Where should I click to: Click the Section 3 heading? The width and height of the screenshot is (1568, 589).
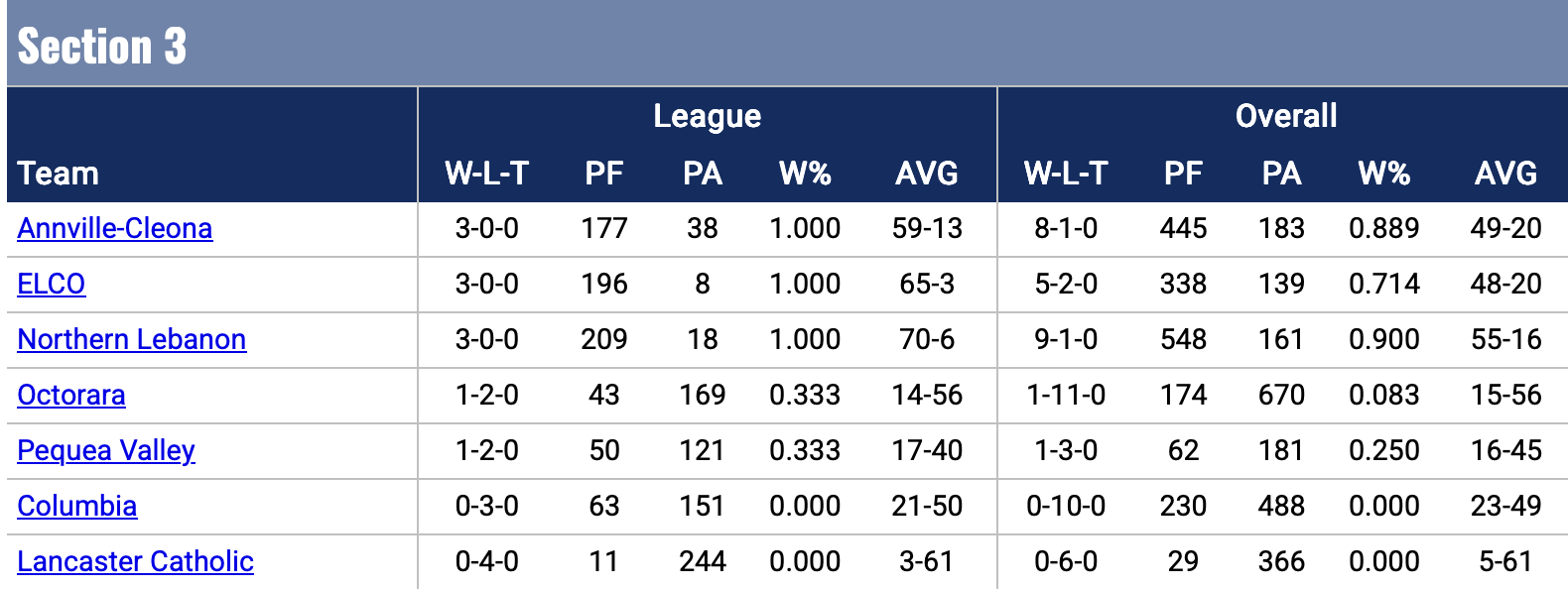(x=102, y=47)
